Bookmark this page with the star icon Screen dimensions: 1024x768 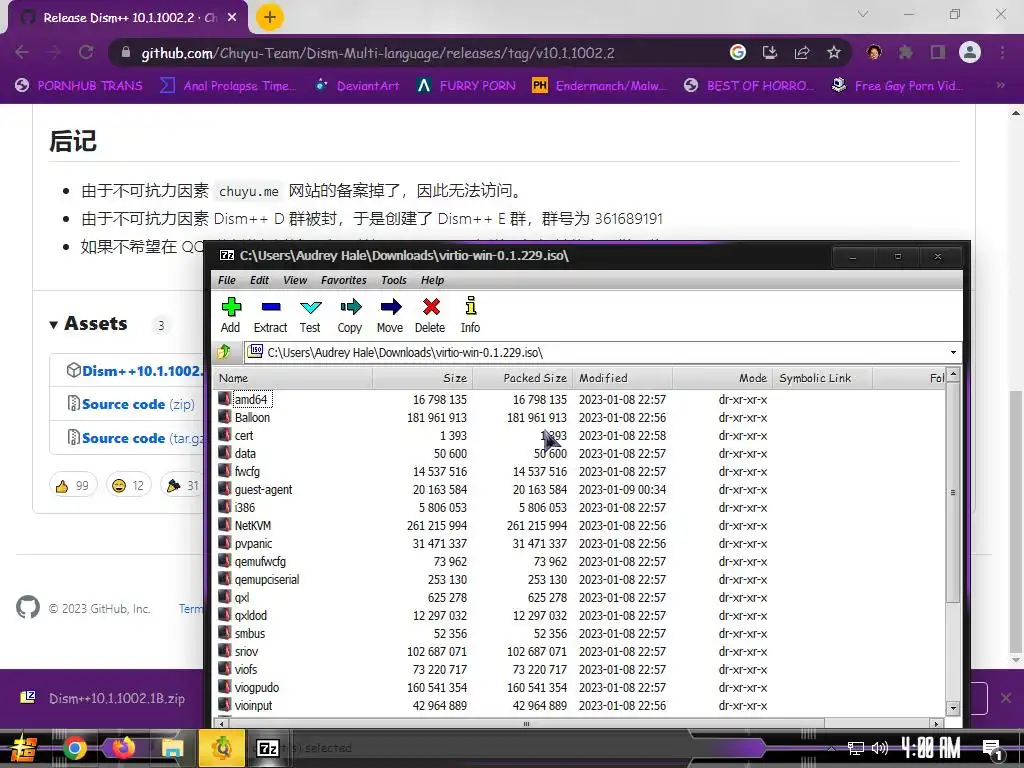click(833, 52)
